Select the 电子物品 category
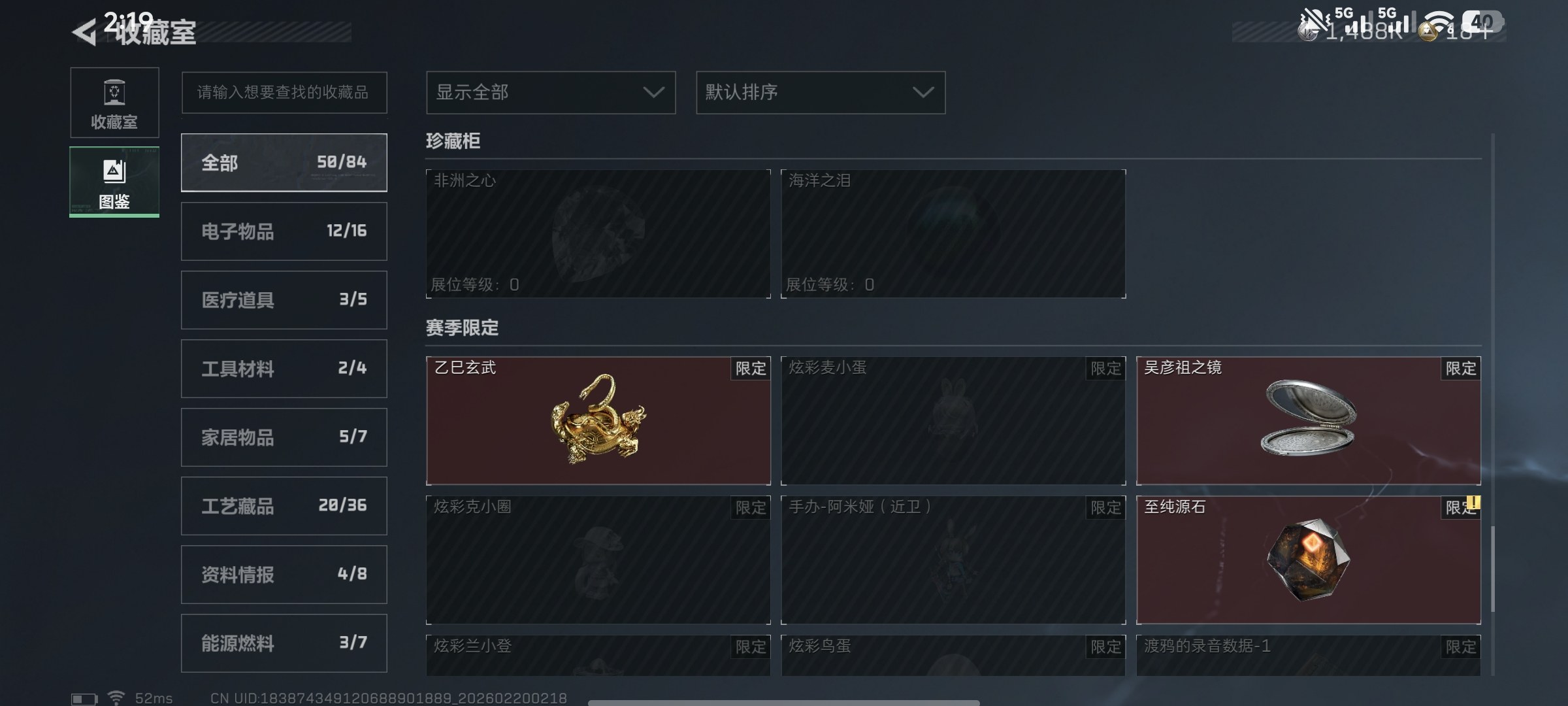The width and height of the screenshot is (1568, 706). (x=284, y=231)
